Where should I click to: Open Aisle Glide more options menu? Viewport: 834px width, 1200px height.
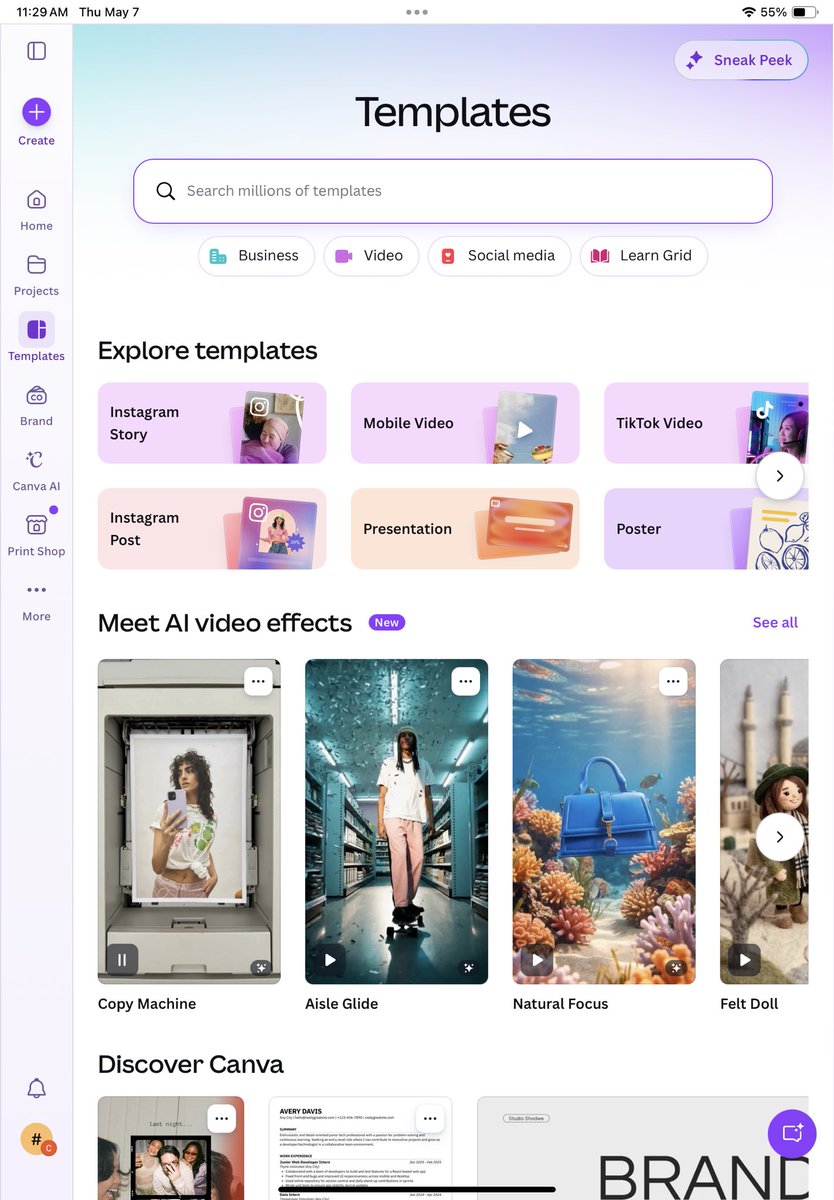(x=465, y=681)
